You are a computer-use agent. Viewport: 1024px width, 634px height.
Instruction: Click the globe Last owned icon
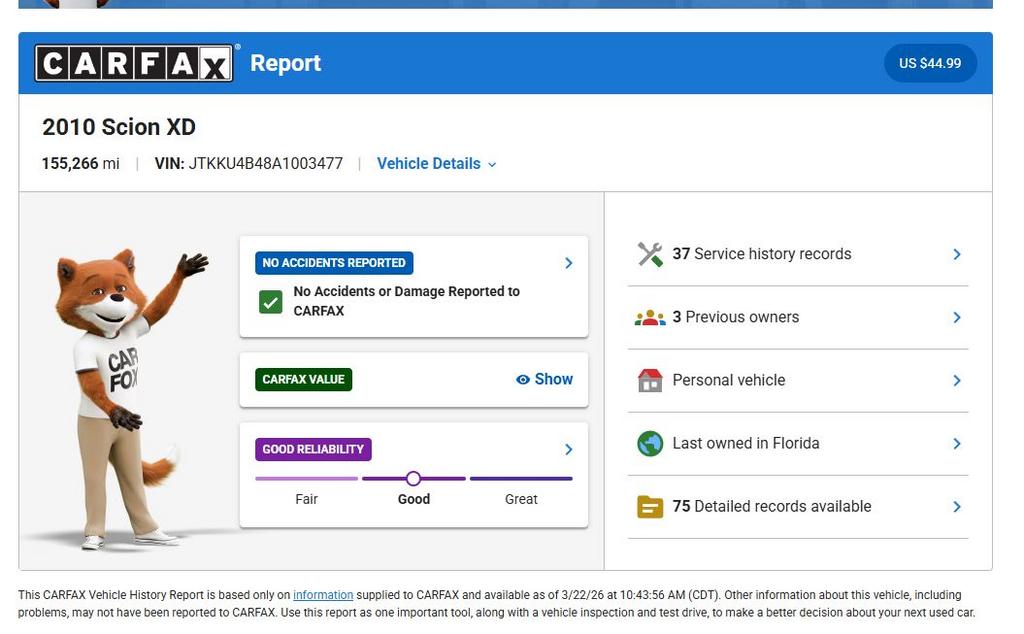650,444
